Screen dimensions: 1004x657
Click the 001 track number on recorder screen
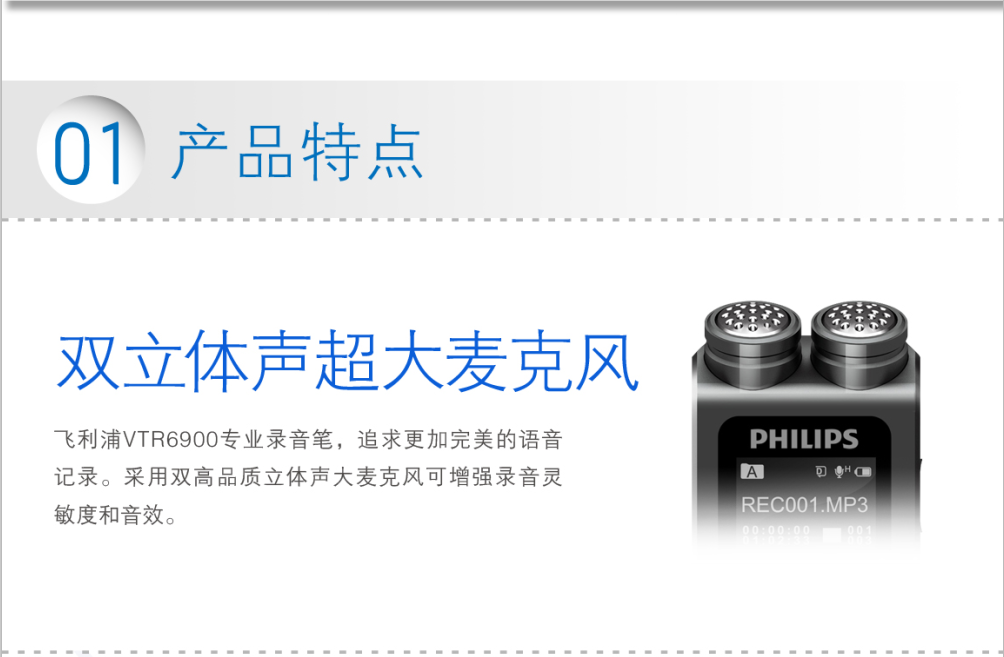[x=859, y=531]
